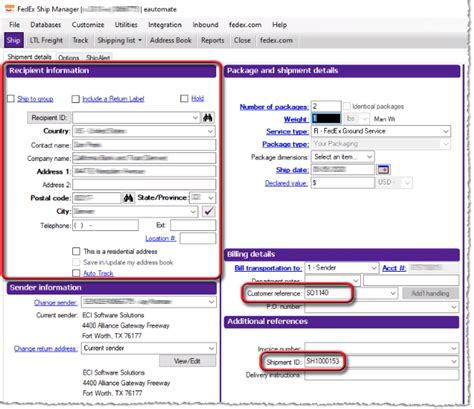Open the Ship date calendar icon

click(x=383, y=170)
